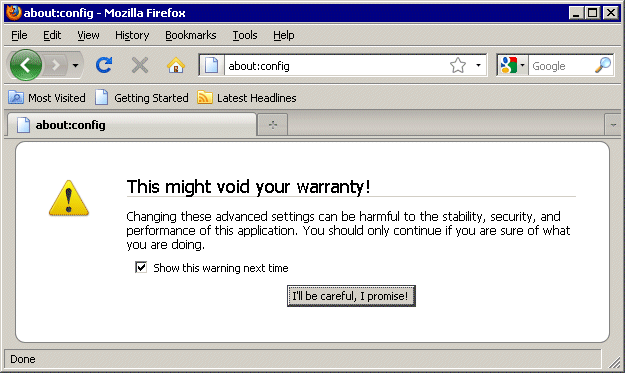625x373 pixels.
Task: Open the History menu
Action: [132, 35]
